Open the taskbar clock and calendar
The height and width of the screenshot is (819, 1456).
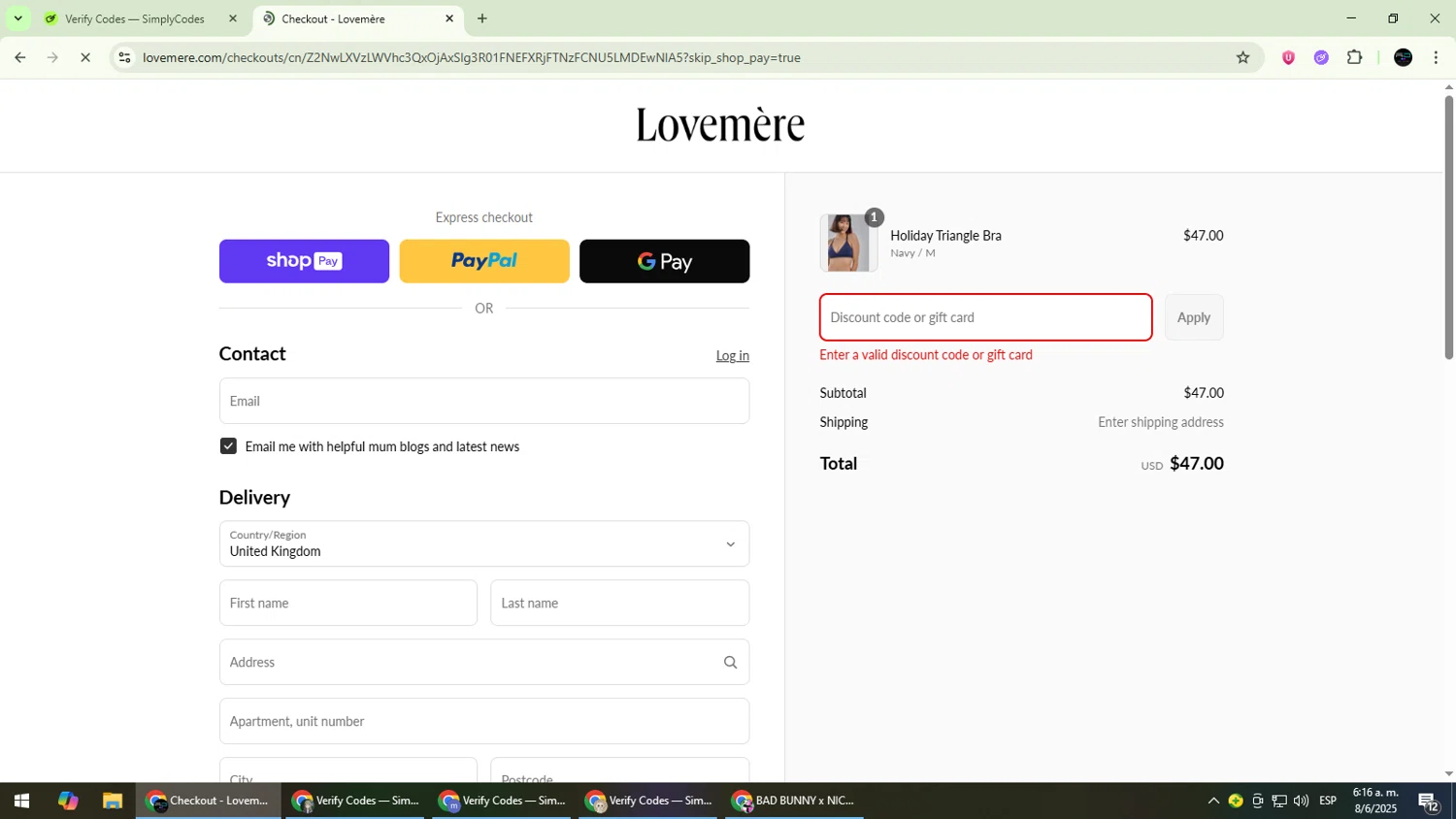pyautogui.click(x=1375, y=801)
